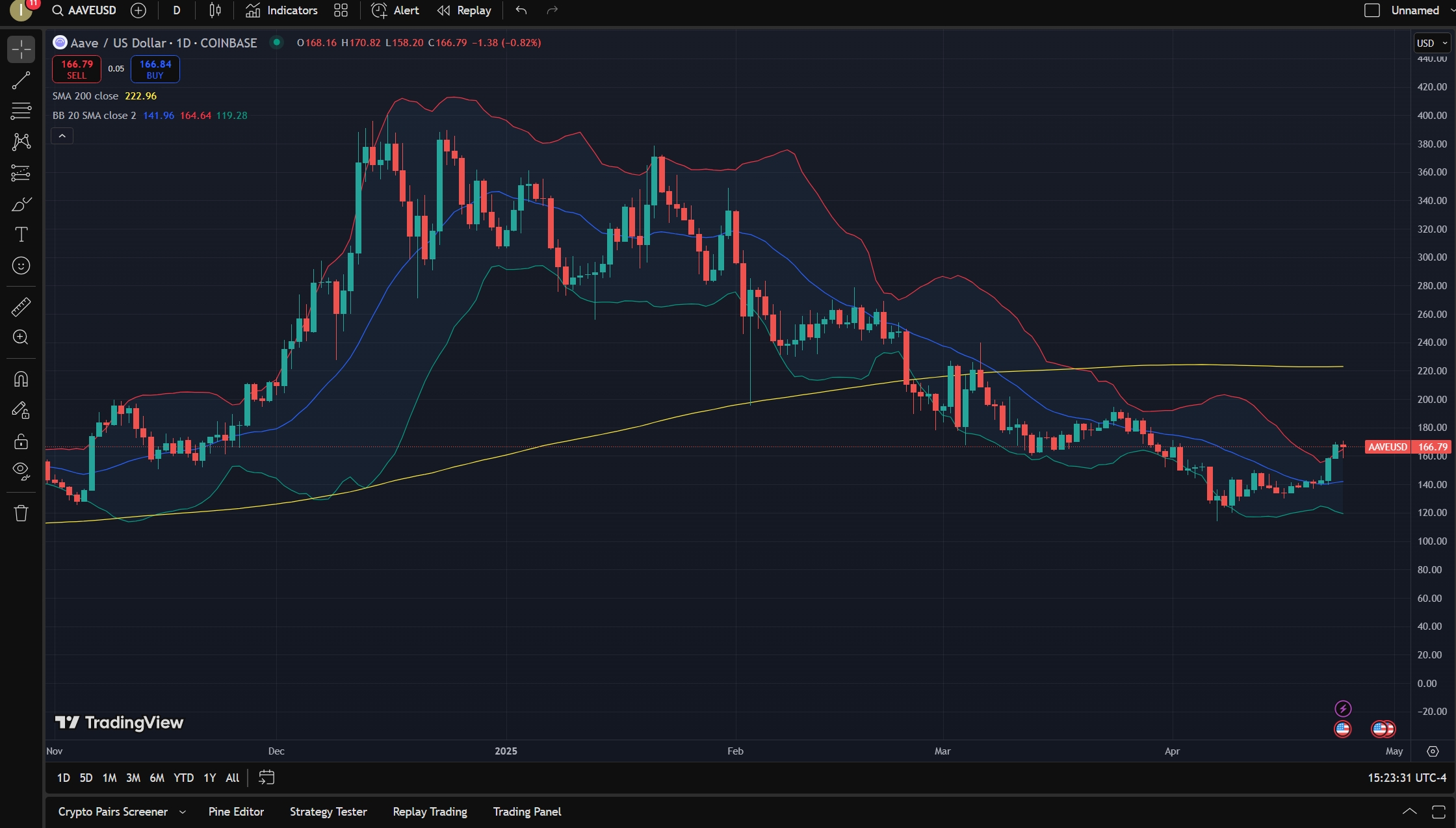Open the layout setup grid icon
This screenshot has width=1456, height=828.
[341, 10]
